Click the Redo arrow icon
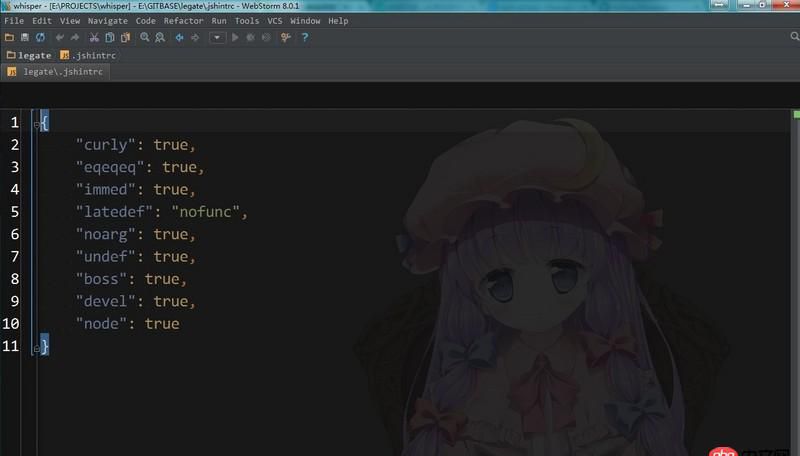 74,37
